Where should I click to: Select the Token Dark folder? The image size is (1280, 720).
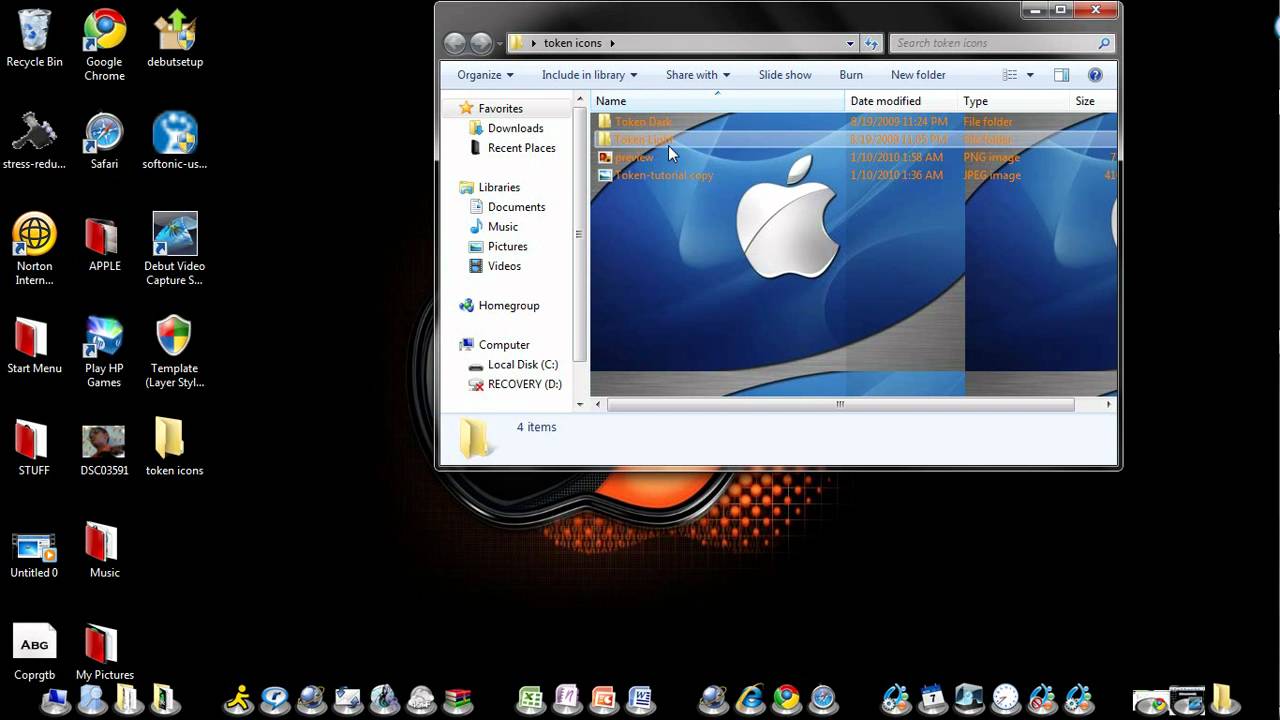643,122
